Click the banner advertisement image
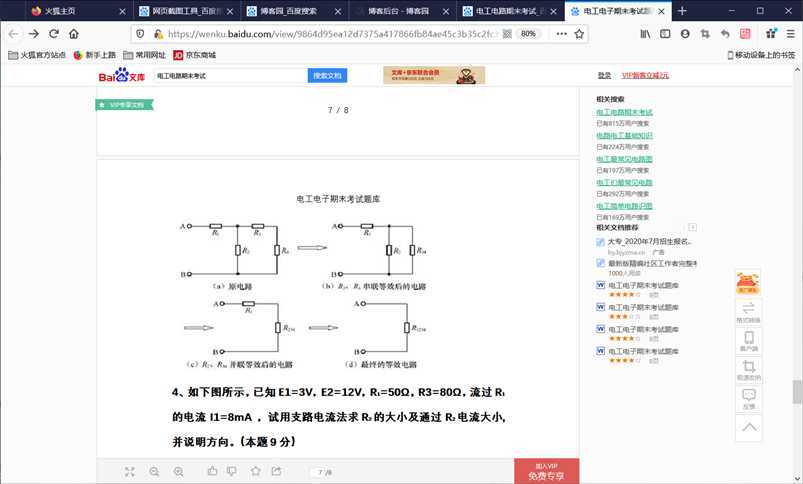 (434, 75)
